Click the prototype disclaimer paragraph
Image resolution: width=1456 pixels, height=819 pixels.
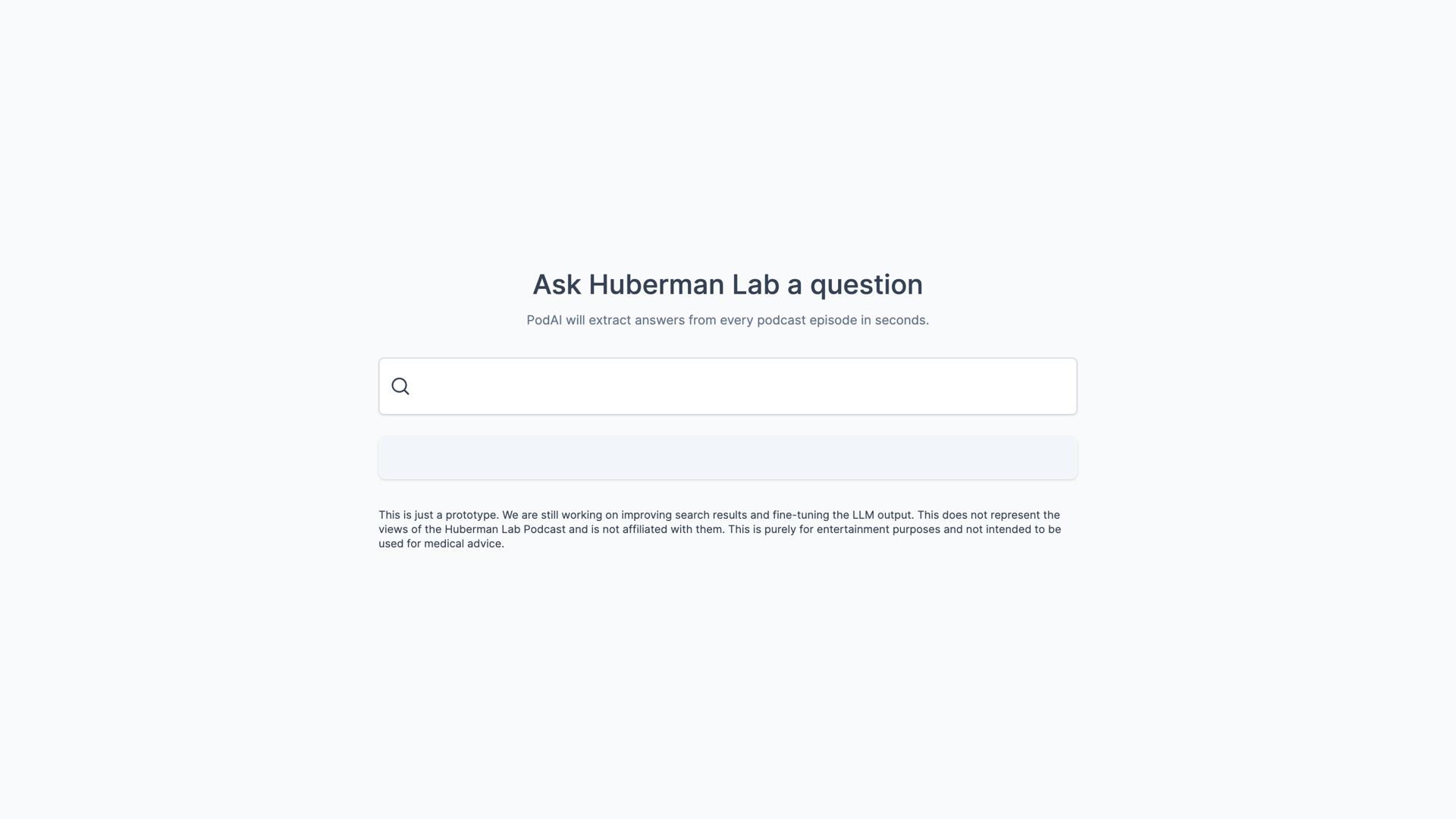(720, 529)
